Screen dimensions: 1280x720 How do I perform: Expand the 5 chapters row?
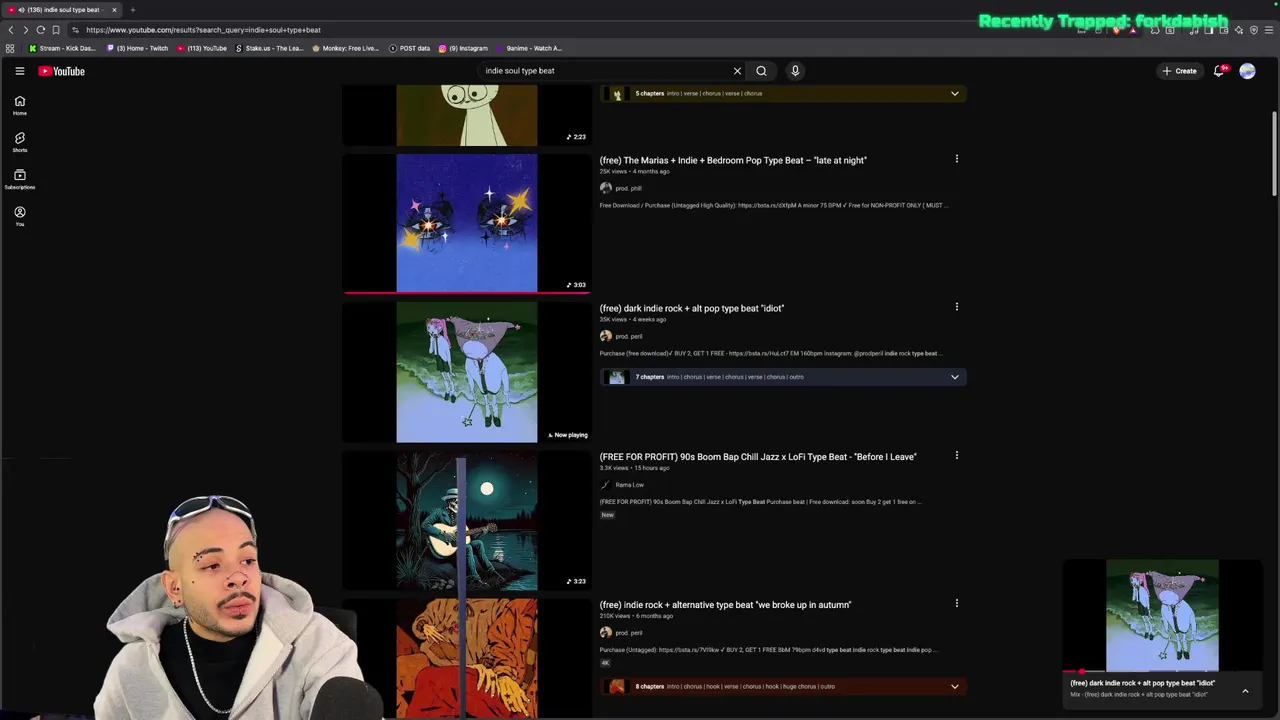783,93
